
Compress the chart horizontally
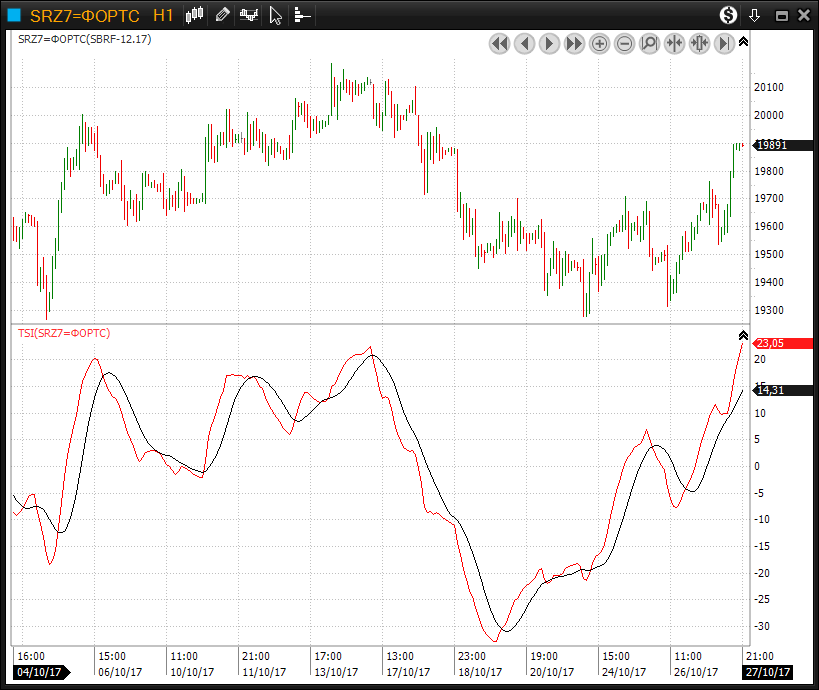(674, 43)
